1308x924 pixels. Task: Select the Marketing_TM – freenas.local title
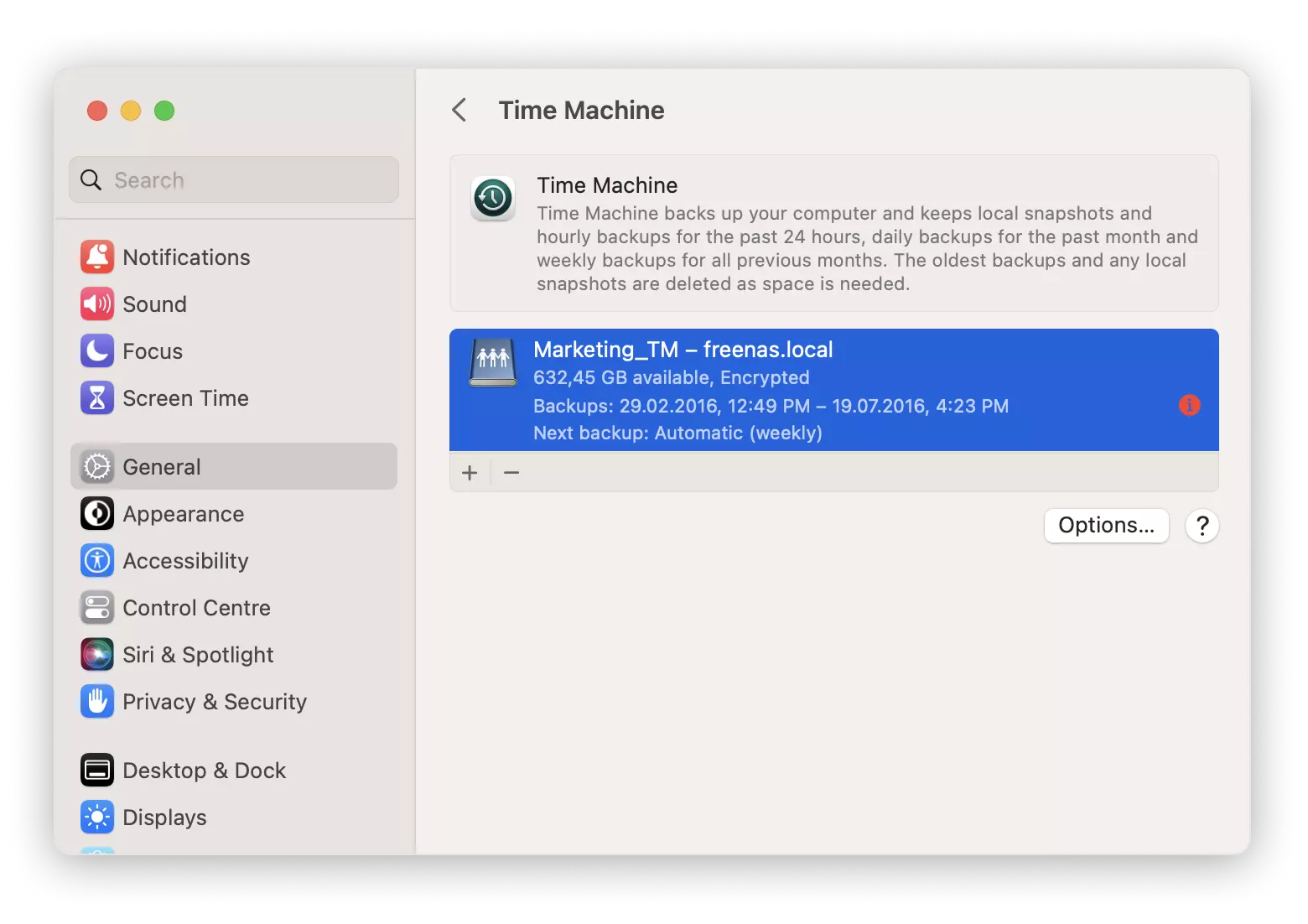point(683,350)
